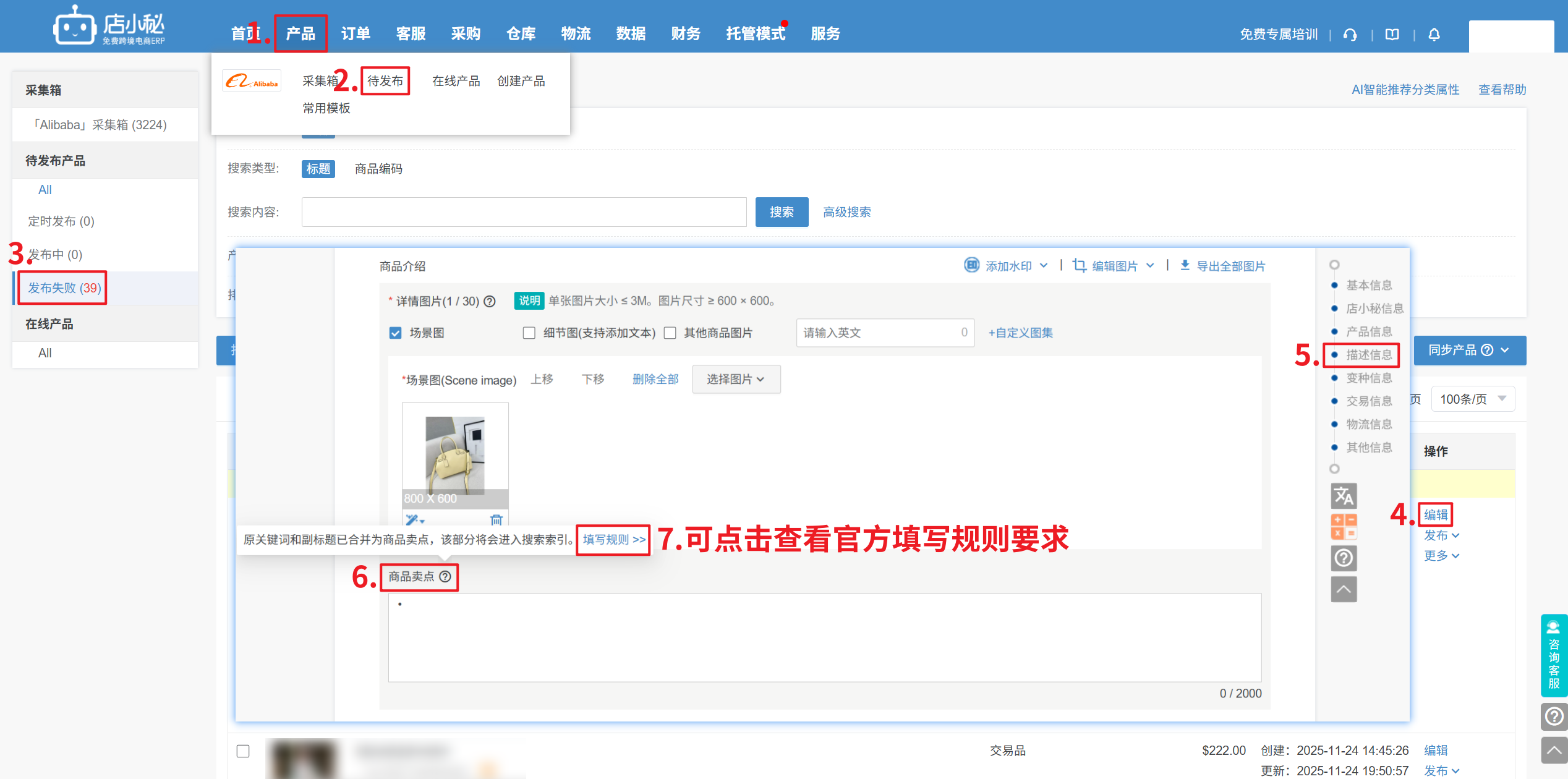
Task: Click the notification bell icon
Action: click(1434, 35)
